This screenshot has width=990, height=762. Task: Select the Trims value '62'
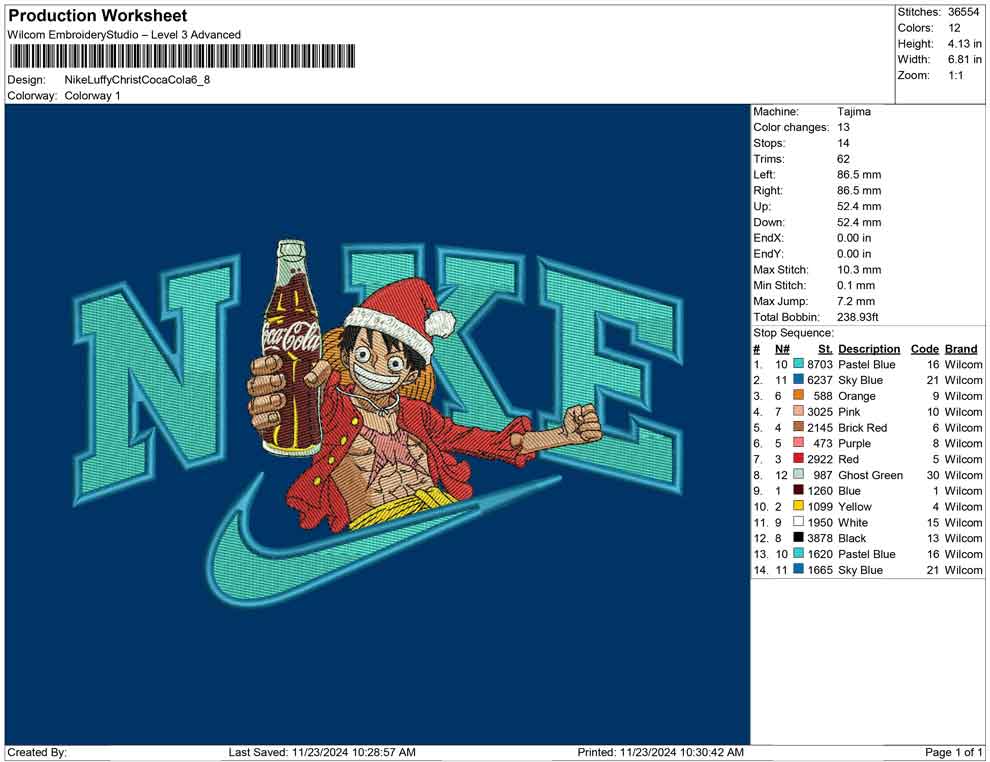(x=844, y=158)
